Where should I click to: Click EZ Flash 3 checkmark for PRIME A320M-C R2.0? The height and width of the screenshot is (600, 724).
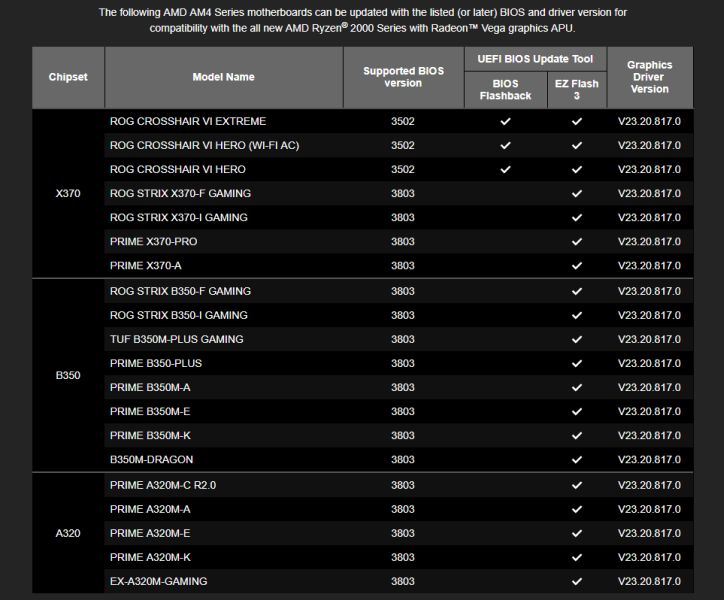[x=577, y=485]
